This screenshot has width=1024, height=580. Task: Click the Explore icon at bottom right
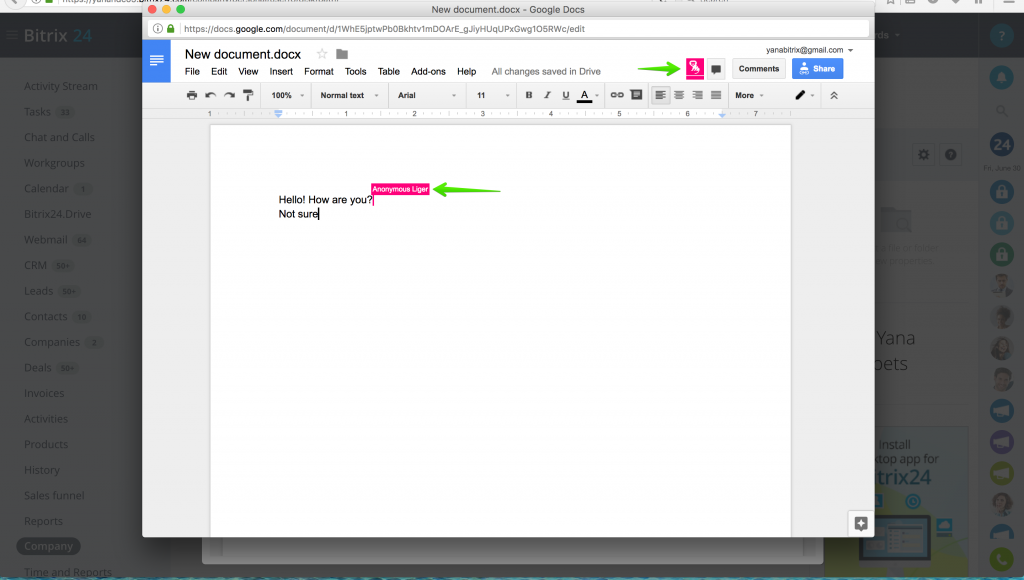pos(861,523)
